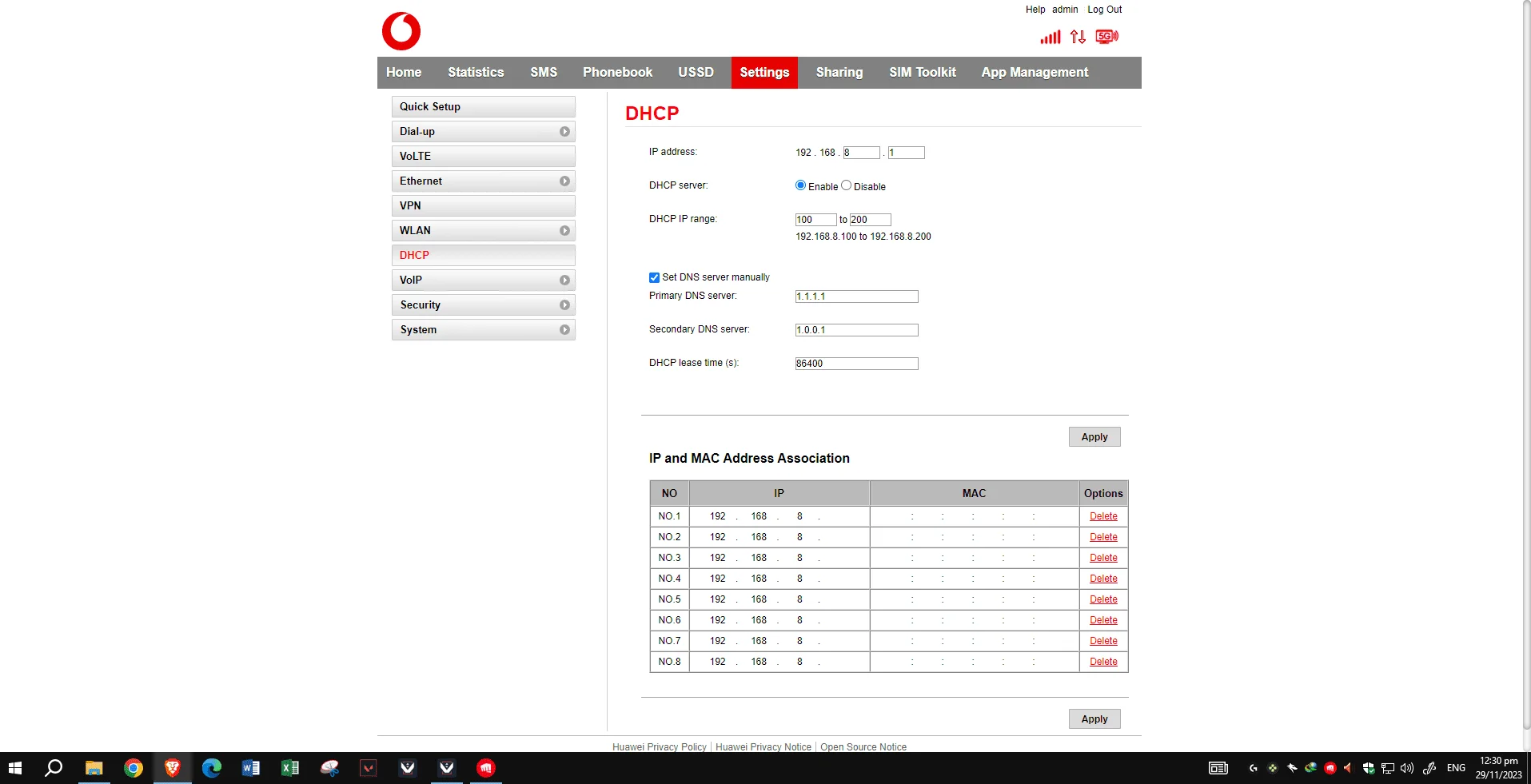Open Microsoft Word from the taskbar
The width and height of the screenshot is (1531, 784).
[x=250, y=768]
